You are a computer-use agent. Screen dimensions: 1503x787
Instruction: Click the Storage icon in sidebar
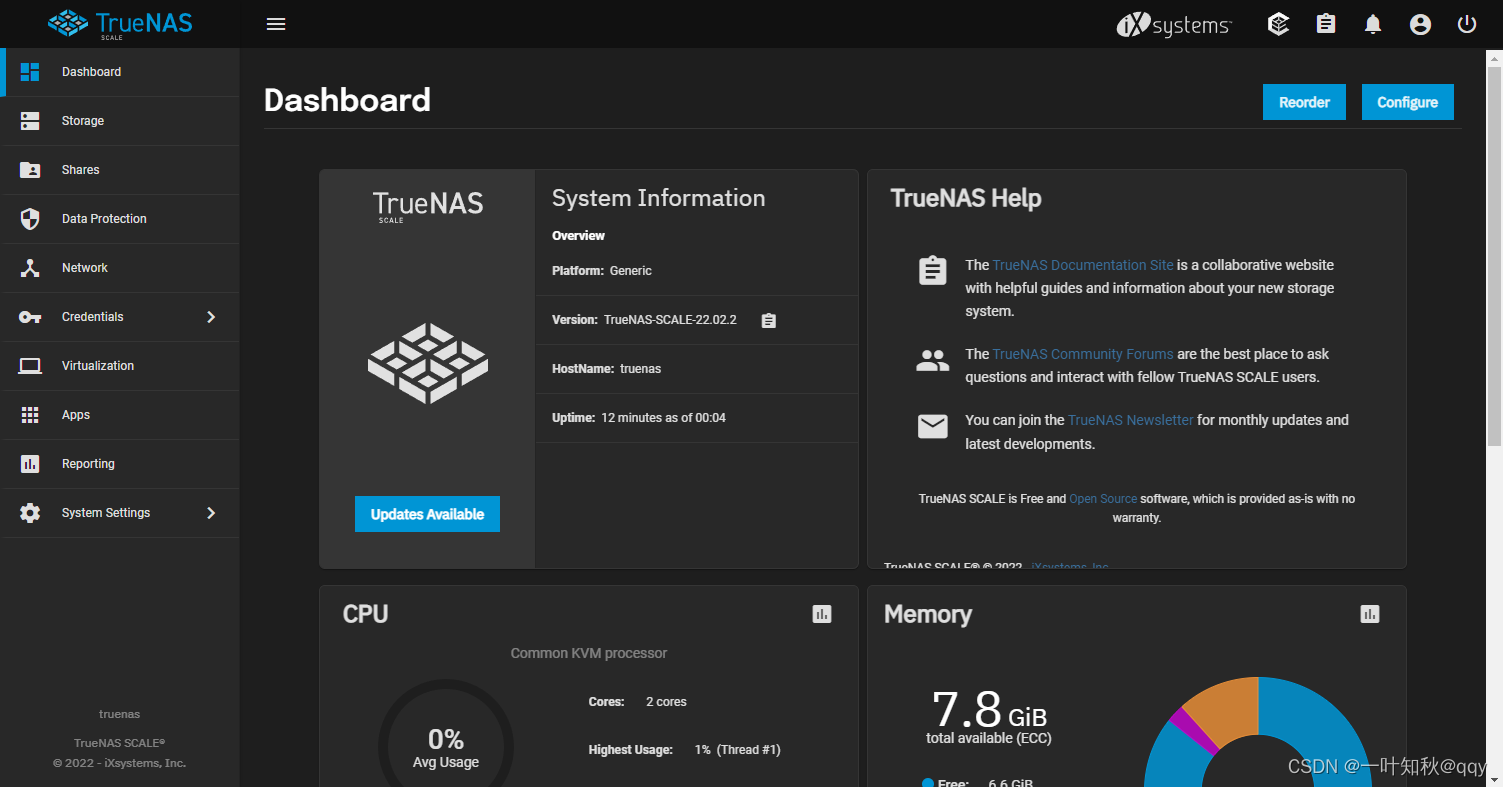point(30,121)
